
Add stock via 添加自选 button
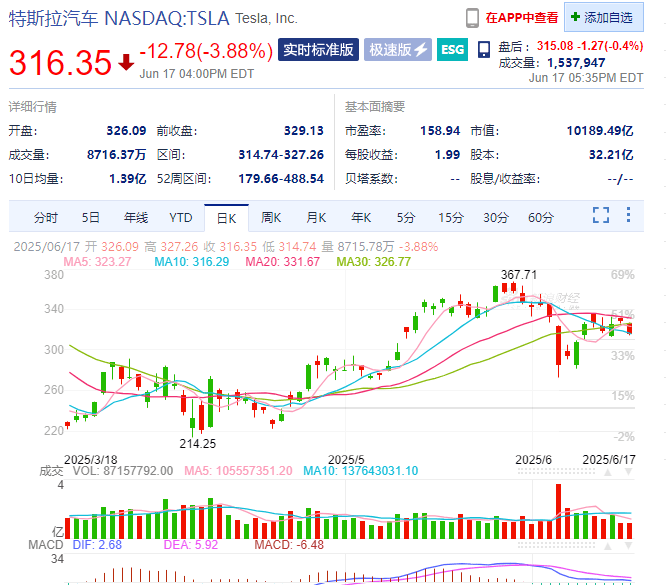pos(604,17)
